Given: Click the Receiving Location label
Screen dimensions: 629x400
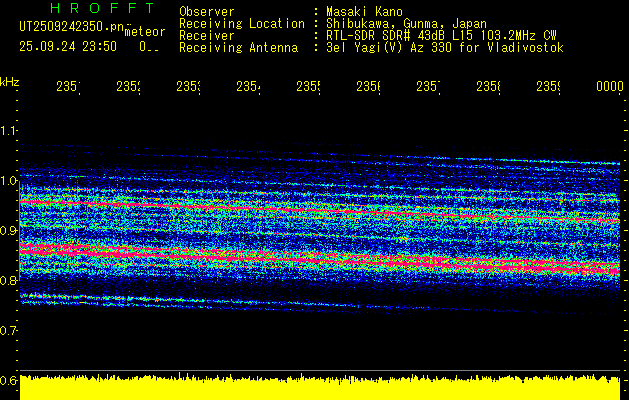Looking at the screenshot, I should click(242, 24).
